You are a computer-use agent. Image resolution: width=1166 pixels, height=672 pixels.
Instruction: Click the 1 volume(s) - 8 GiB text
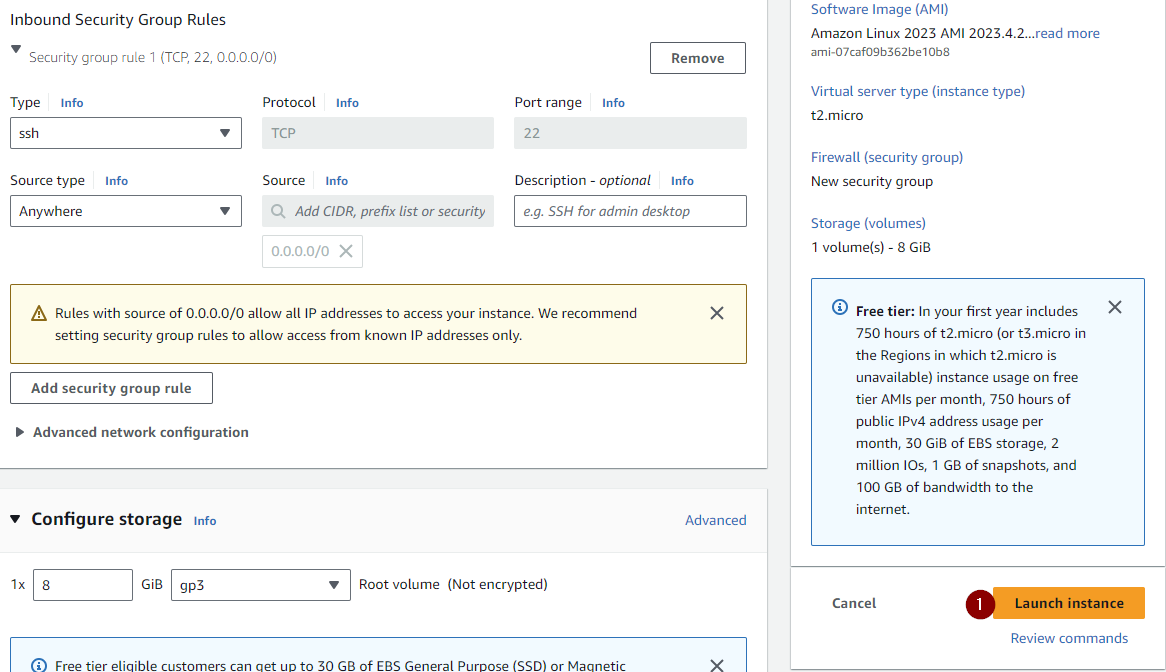click(x=871, y=248)
